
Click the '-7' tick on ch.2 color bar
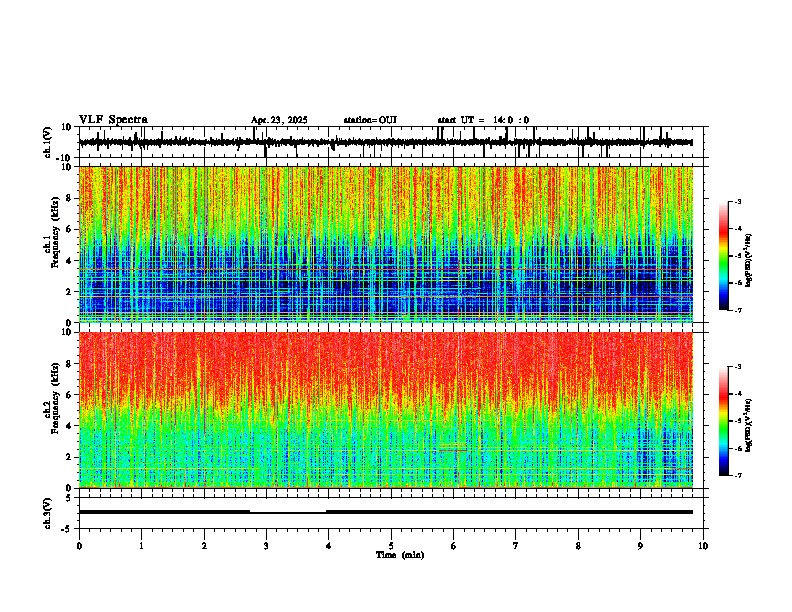pyautogui.click(x=737, y=475)
